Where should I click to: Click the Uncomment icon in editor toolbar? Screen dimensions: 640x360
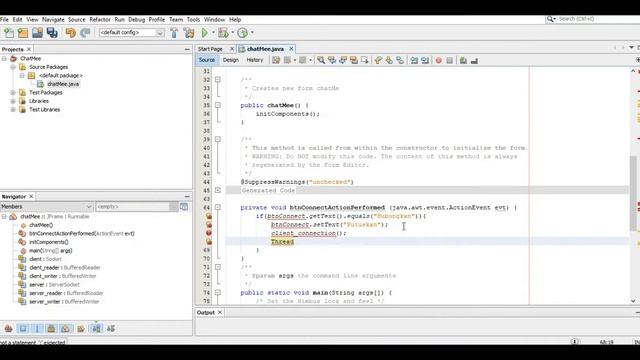474,60
